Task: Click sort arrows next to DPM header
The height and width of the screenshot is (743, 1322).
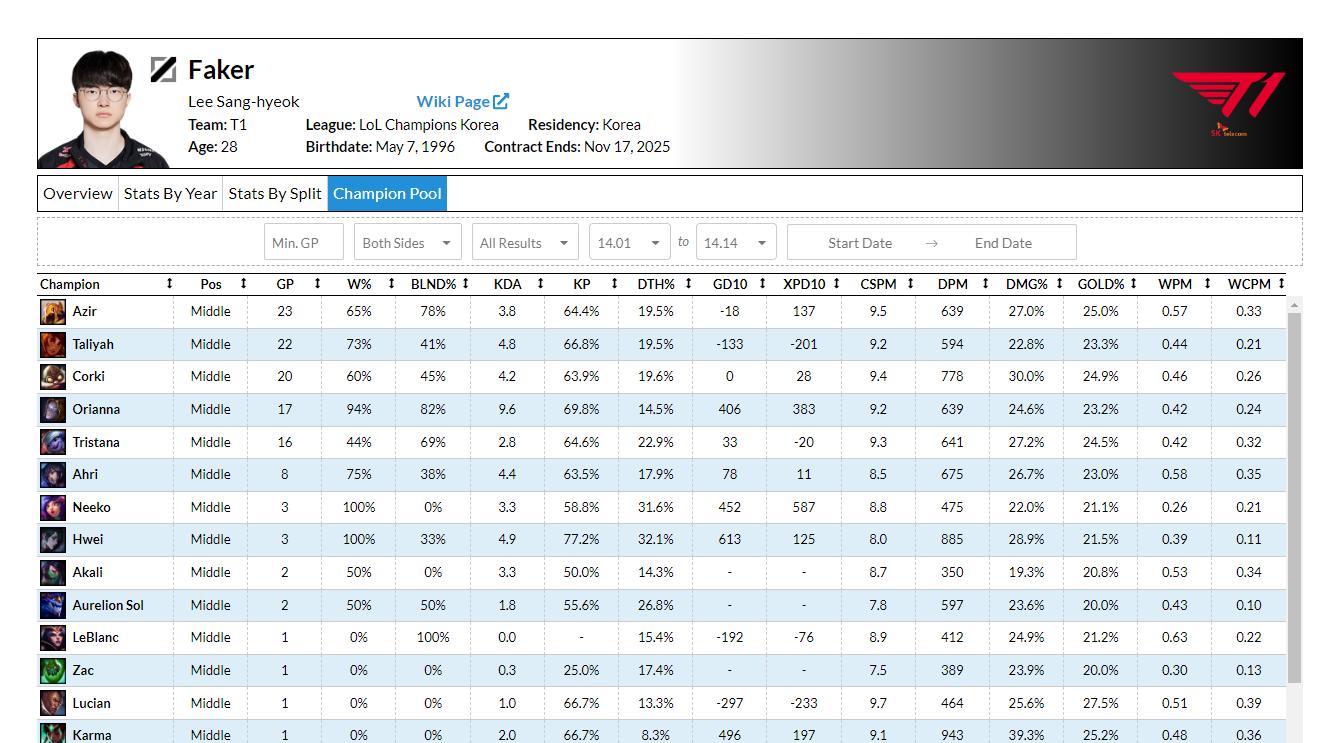Action: click(985, 284)
